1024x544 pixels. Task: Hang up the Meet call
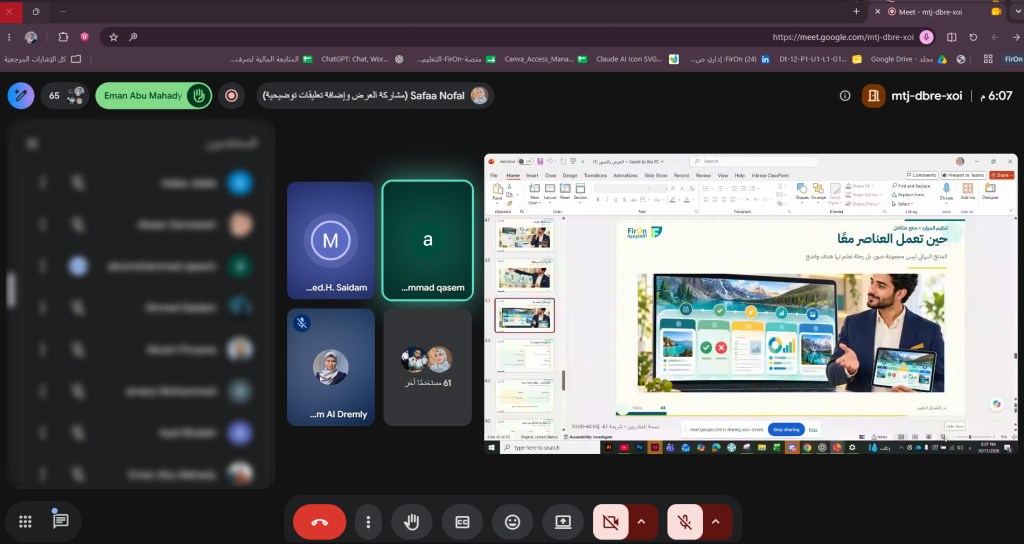(x=319, y=522)
